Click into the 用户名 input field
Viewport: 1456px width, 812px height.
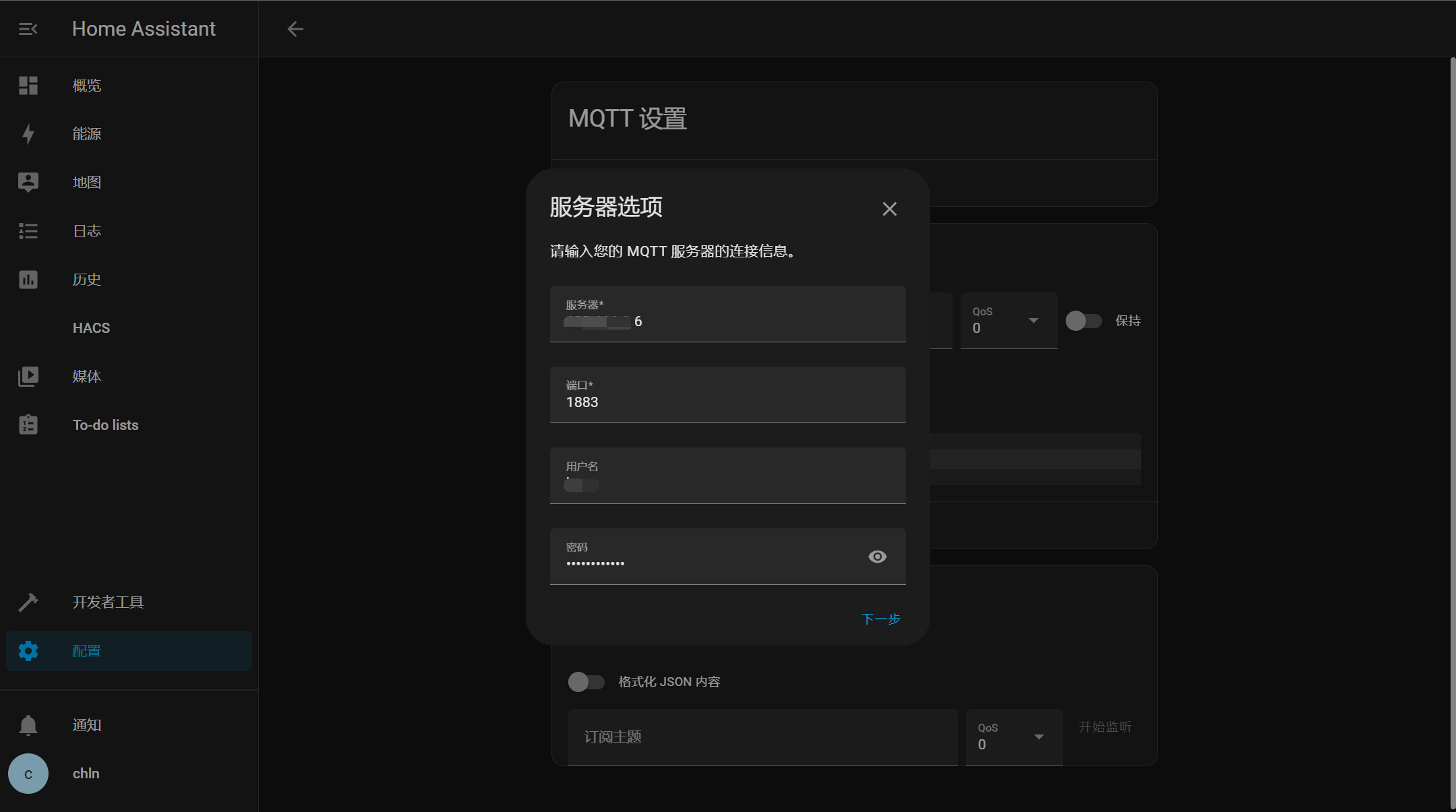(727, 476)
